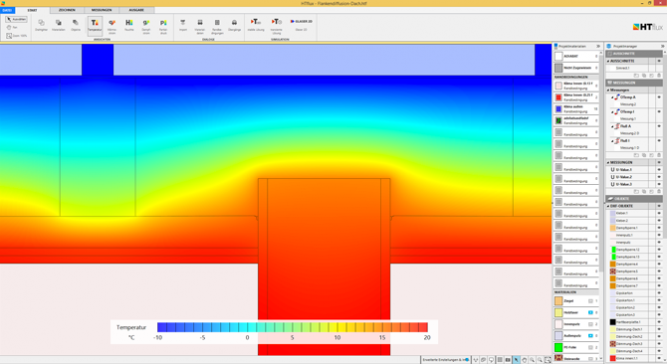Image resolution: width=667 pixels, height=364 pixels.
Task: Toggle visibility of Fluß A
Action: (x=659, y=126)
